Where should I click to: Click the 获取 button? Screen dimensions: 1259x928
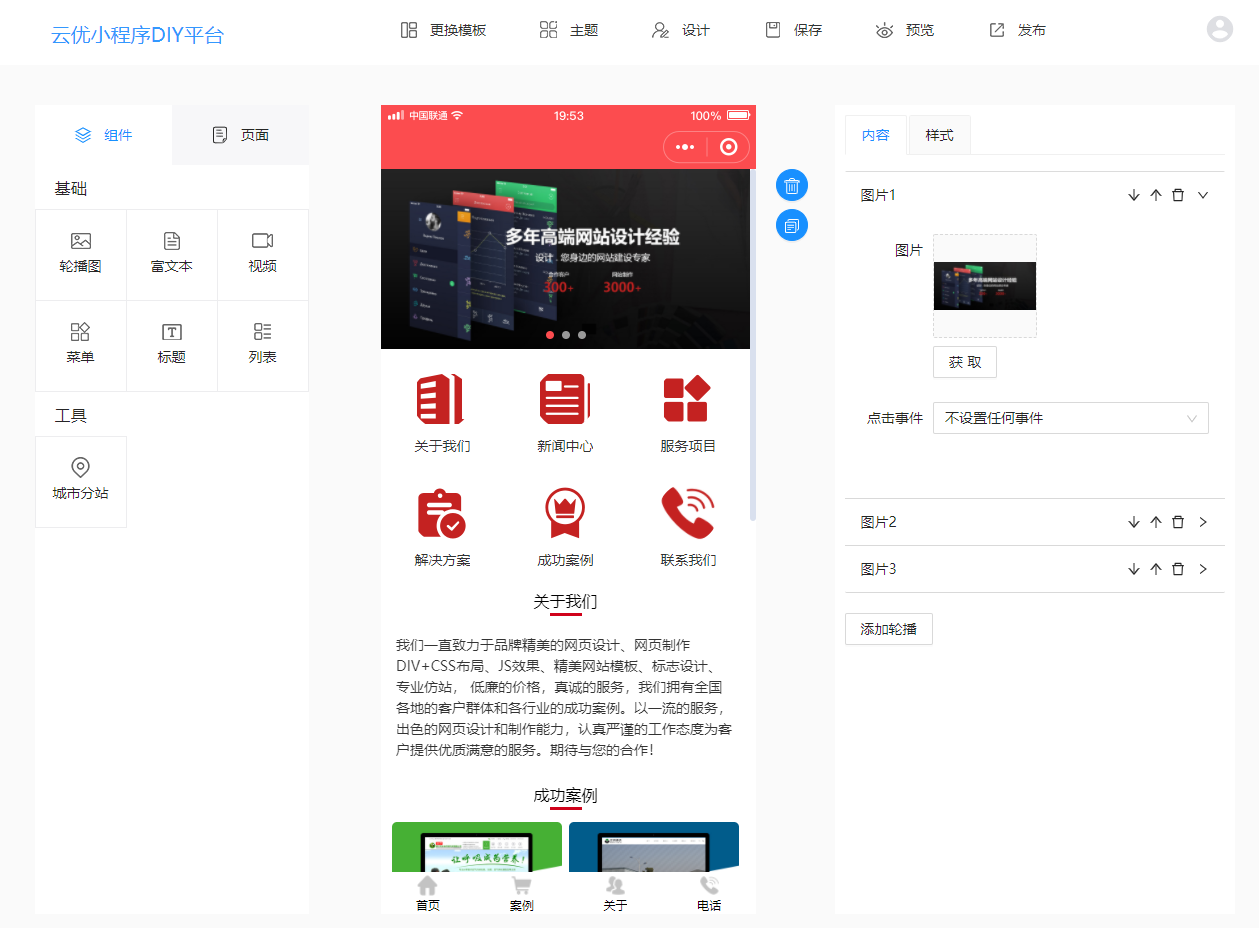tap(965, 362)
